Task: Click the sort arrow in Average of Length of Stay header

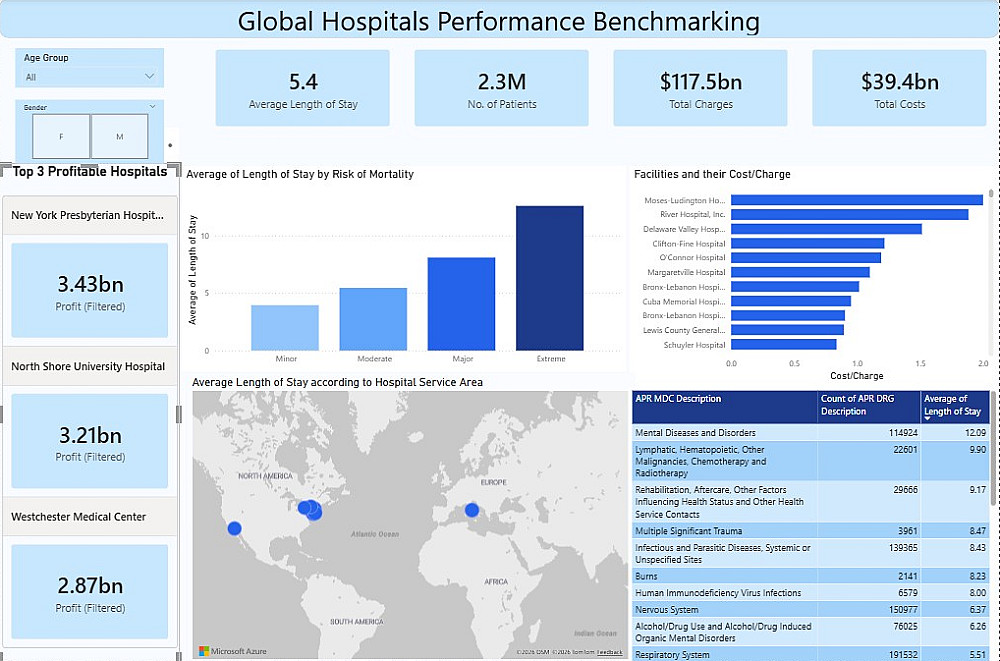Action: pos(927,419)
